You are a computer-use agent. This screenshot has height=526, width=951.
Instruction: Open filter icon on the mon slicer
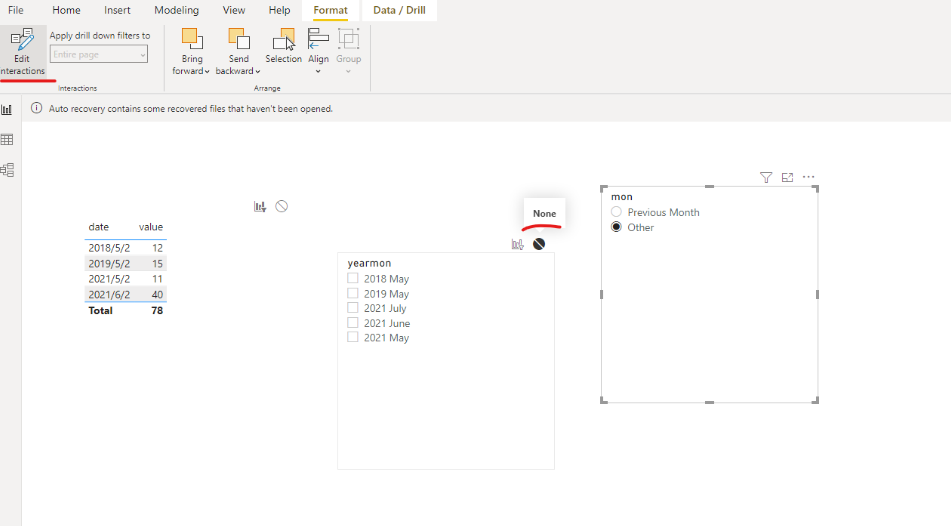click(766, 177)
